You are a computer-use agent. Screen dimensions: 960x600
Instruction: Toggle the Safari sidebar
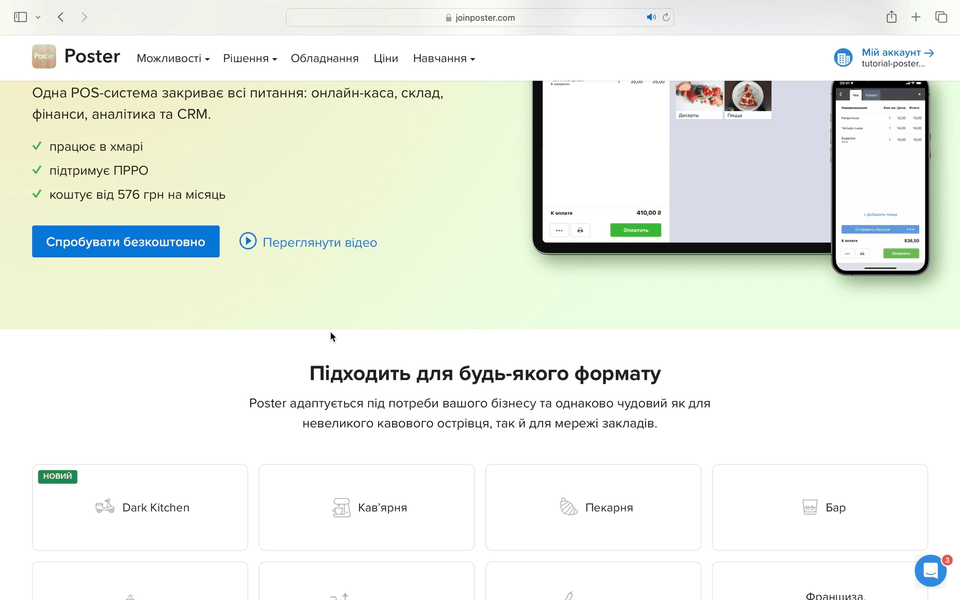click(x=20, y=17)
